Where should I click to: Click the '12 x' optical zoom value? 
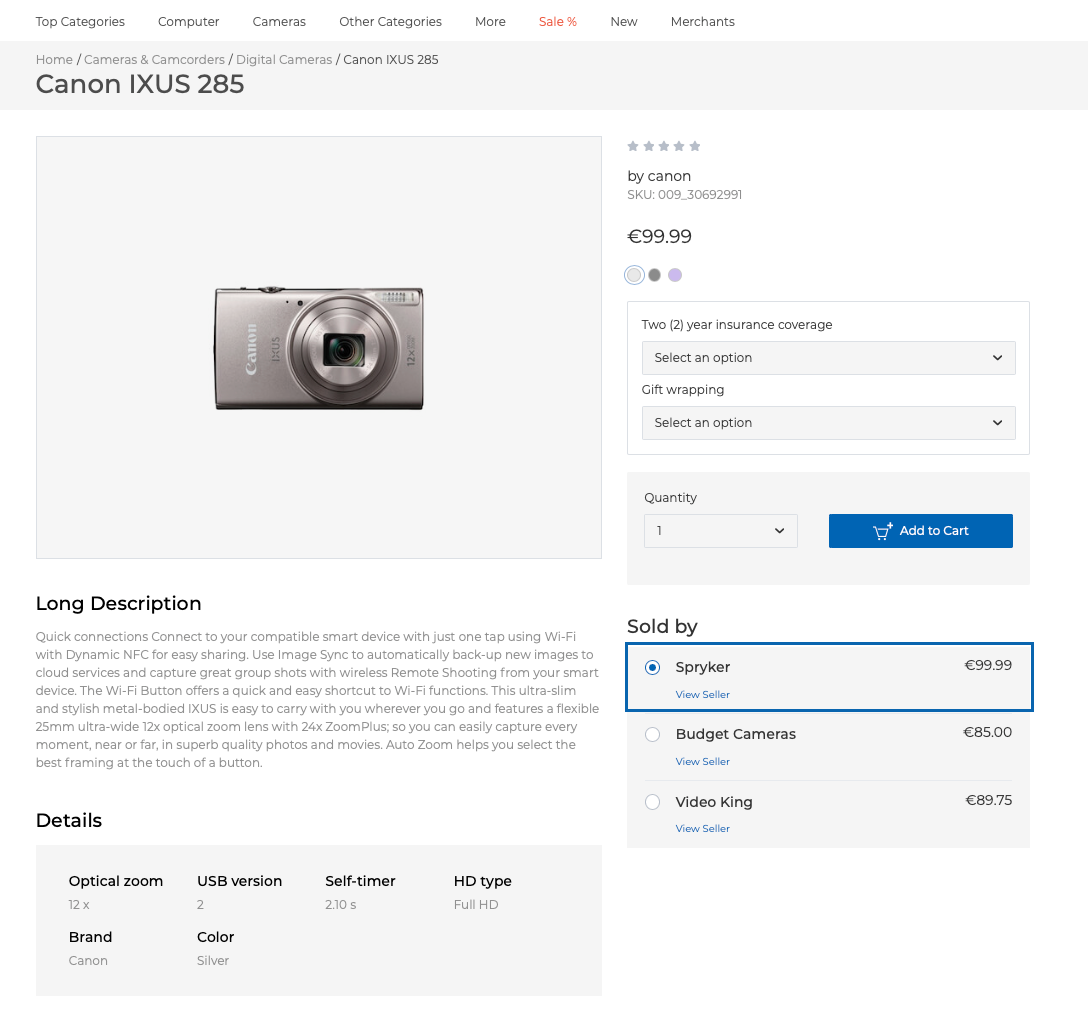click(79, 905)
